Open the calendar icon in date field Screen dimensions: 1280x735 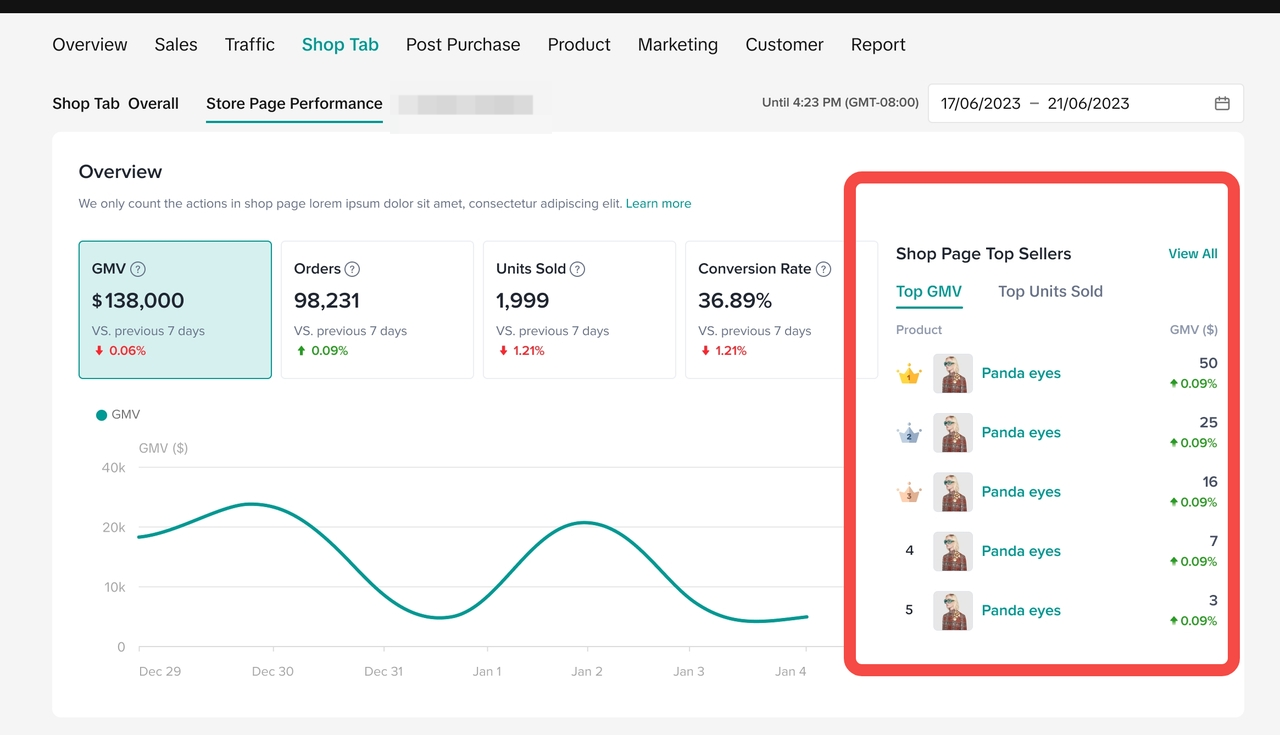tap(1222, 103)
